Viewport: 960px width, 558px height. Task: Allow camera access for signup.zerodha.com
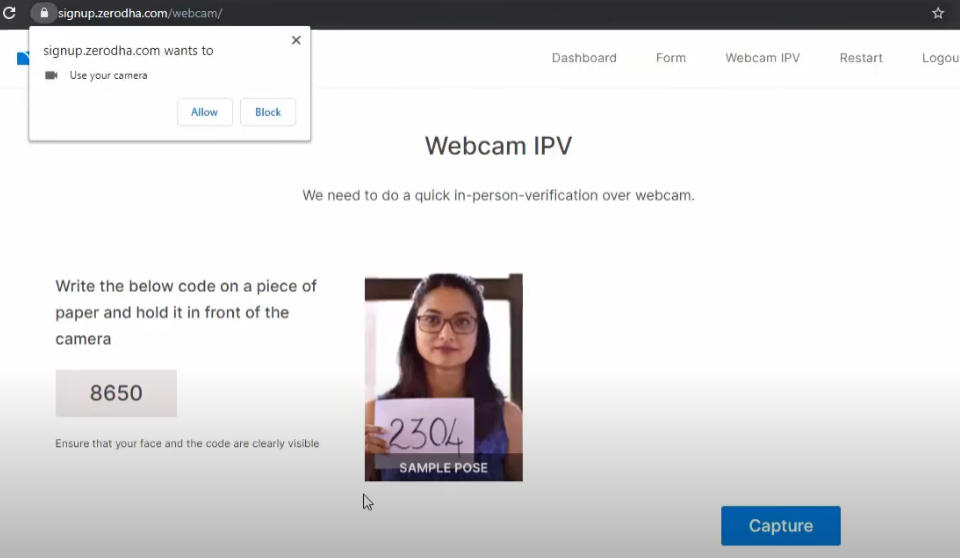click(204, 112)
